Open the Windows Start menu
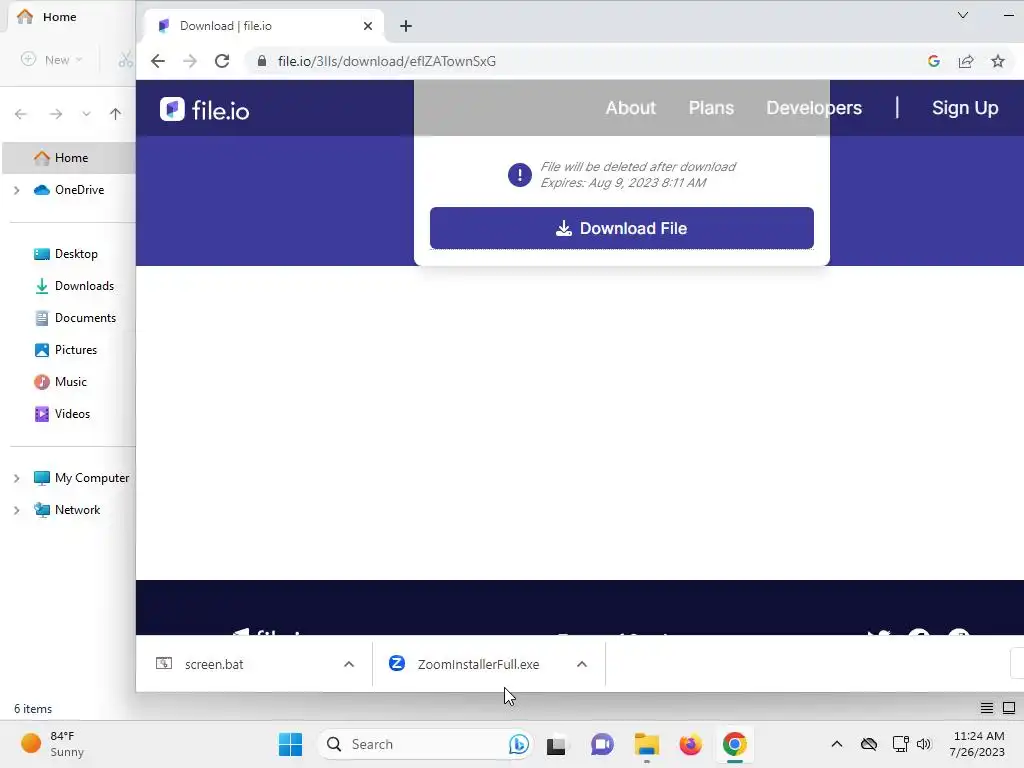The width and height of the screenshot is (1024, 768). (x=290, y=744)
